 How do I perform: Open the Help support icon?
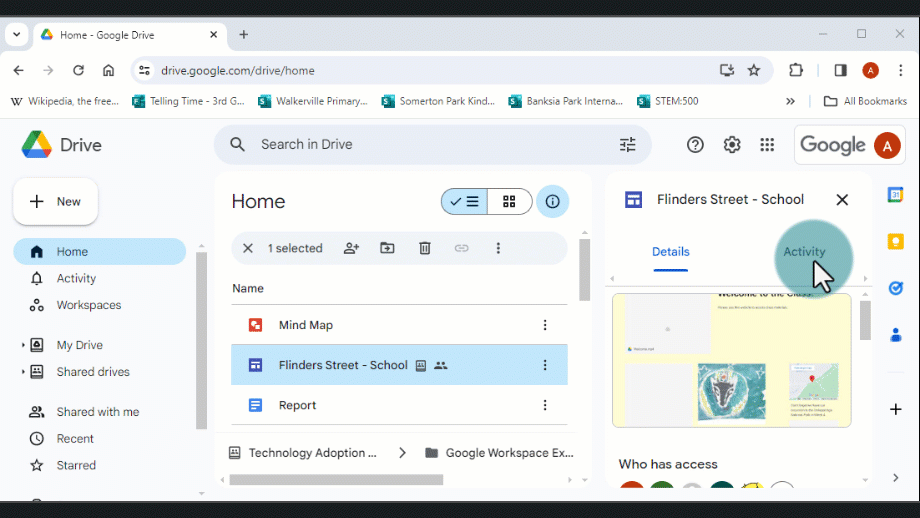(695, 144)
